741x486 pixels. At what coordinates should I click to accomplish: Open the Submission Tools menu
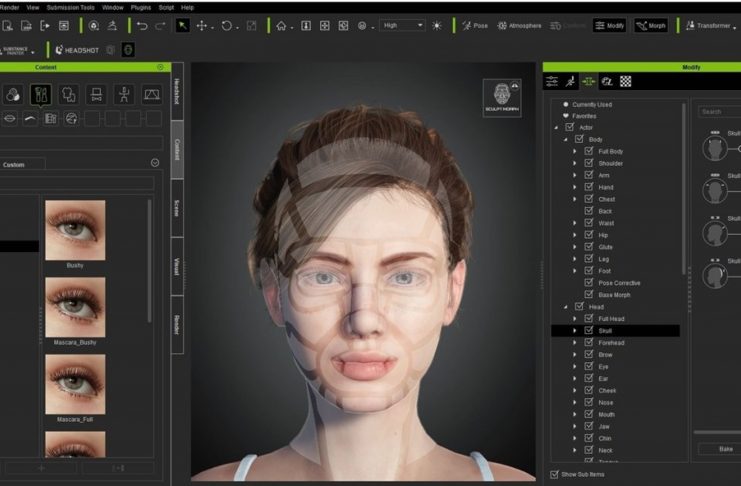70,8
